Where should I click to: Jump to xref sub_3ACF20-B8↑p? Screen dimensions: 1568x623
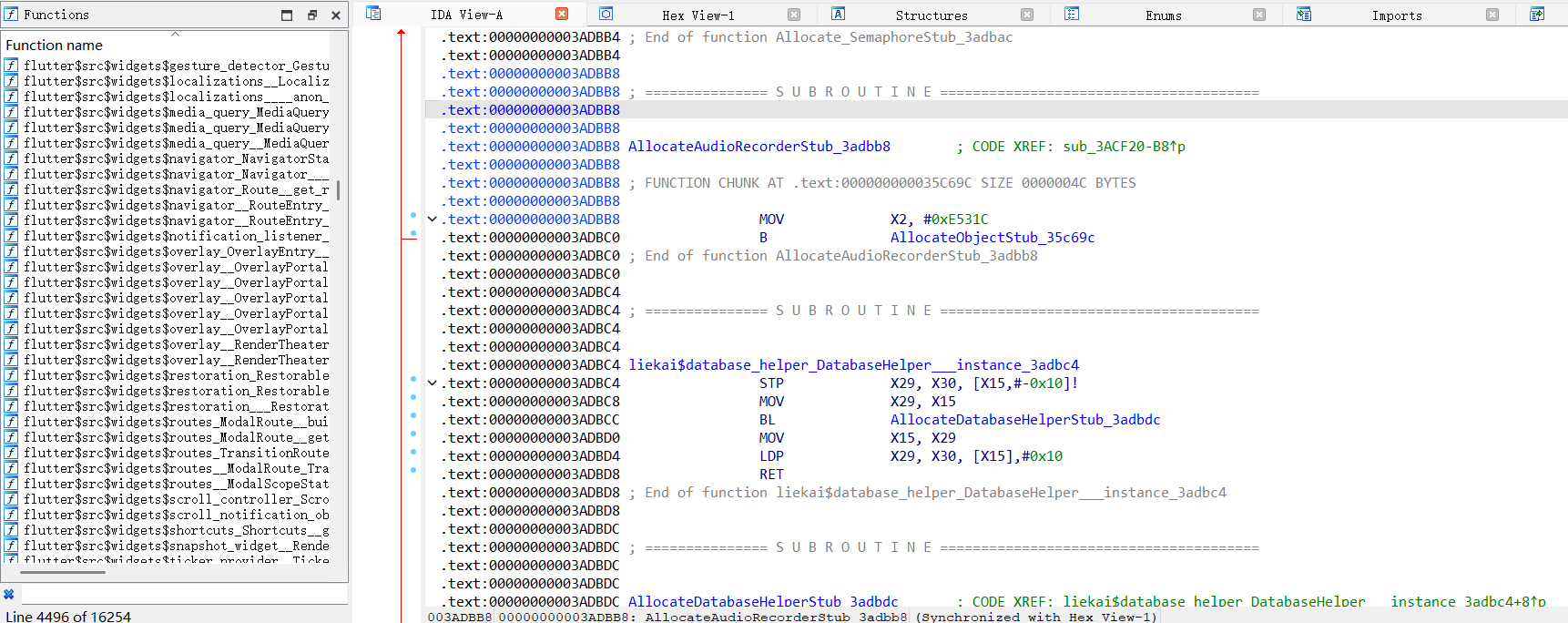(1124, 147)
